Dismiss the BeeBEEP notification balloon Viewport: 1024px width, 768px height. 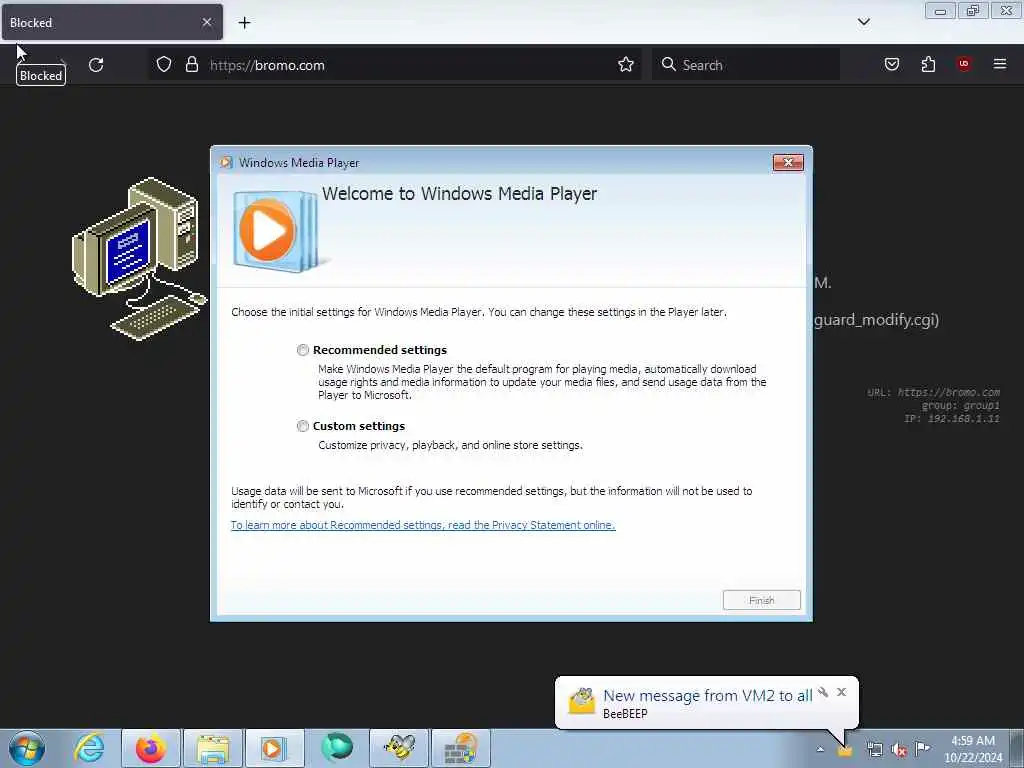coord(841,692)
